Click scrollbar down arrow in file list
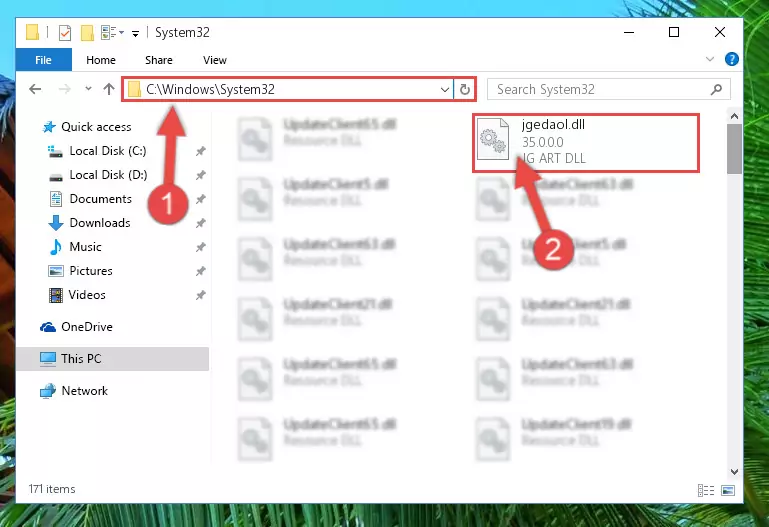 tap(734, 472)
